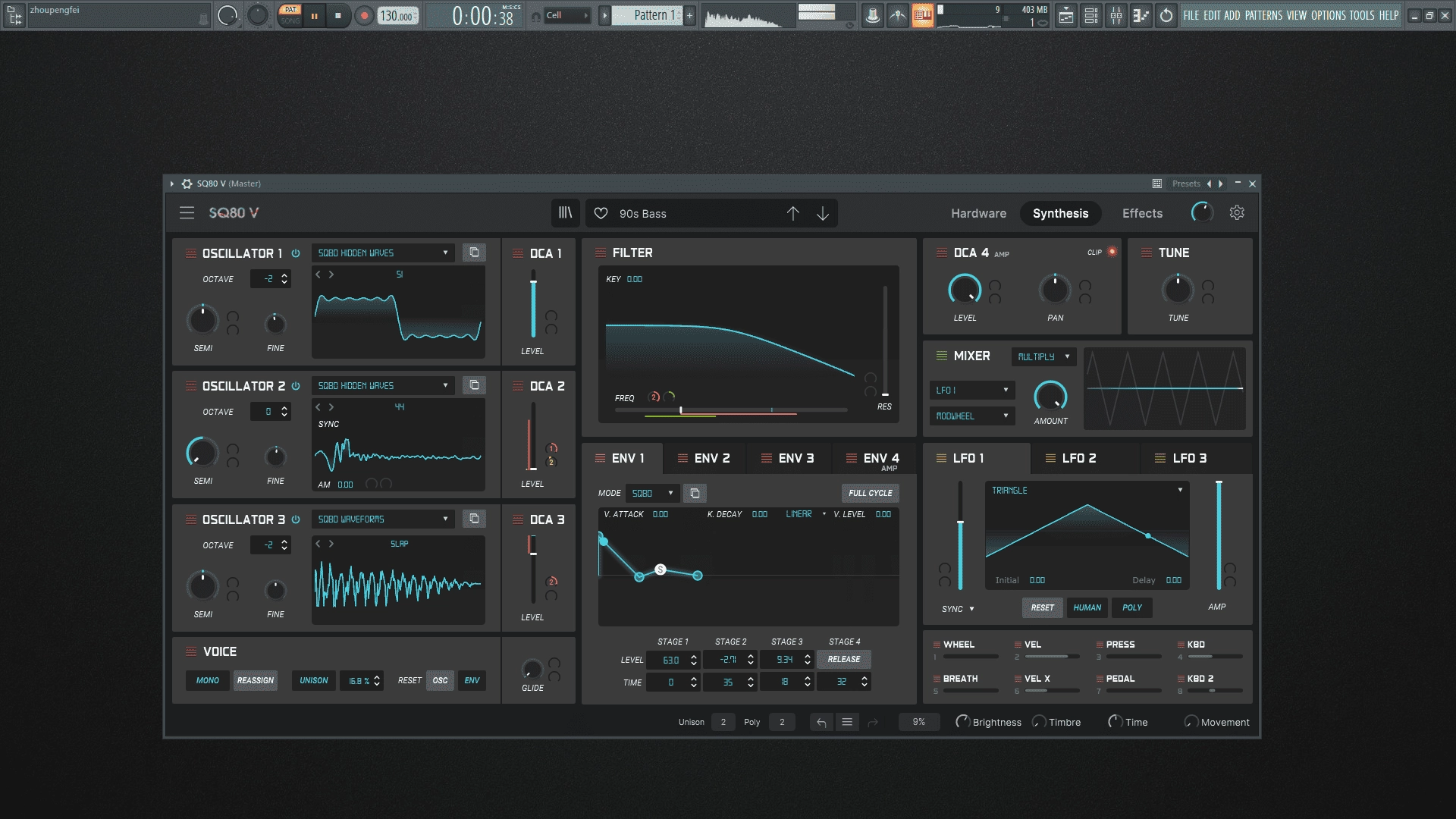The image size is (1456, 819).
Task: Click Stage 4 RELEASE button
Action: (843, 659)
